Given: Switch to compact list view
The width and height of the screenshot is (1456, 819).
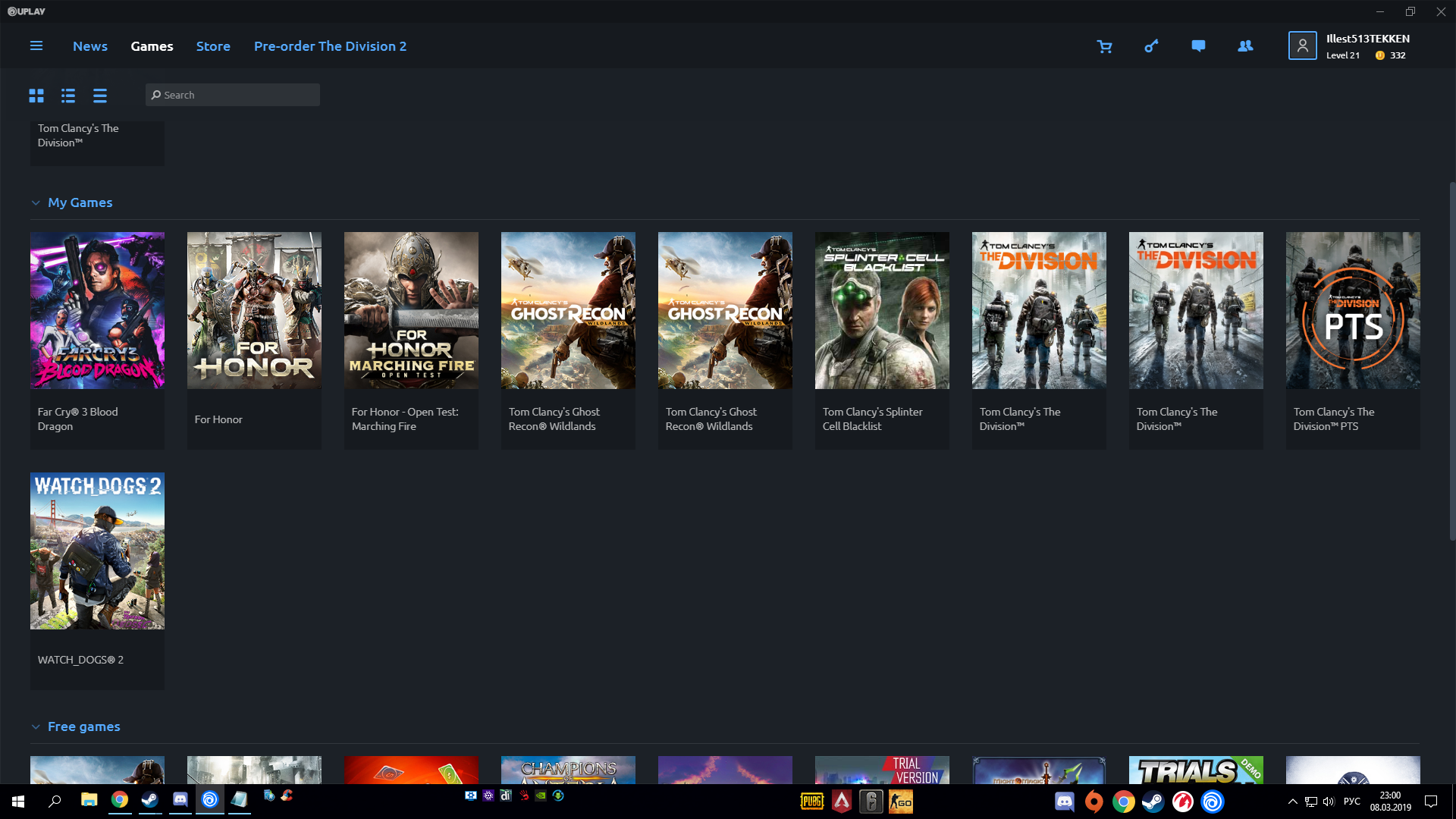Looking at the screenshot, I should point(100,96).
